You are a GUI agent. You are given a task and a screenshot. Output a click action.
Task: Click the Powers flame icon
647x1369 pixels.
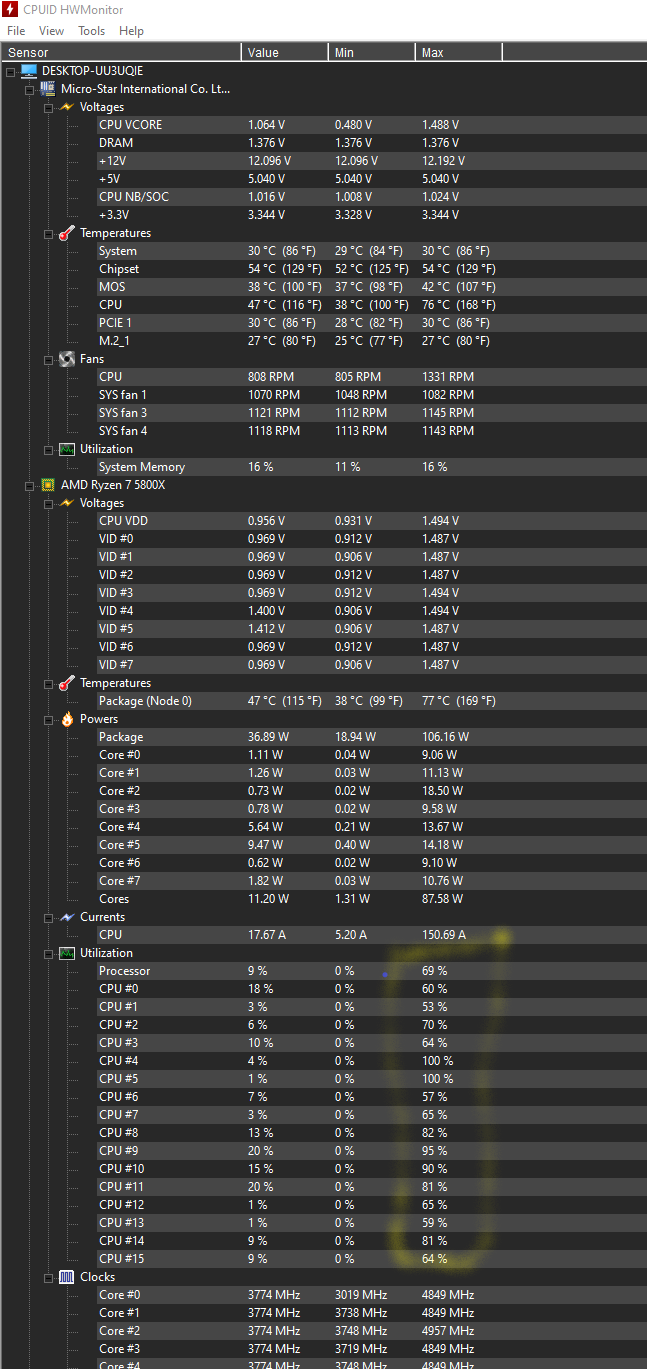(x=66, y=719)
